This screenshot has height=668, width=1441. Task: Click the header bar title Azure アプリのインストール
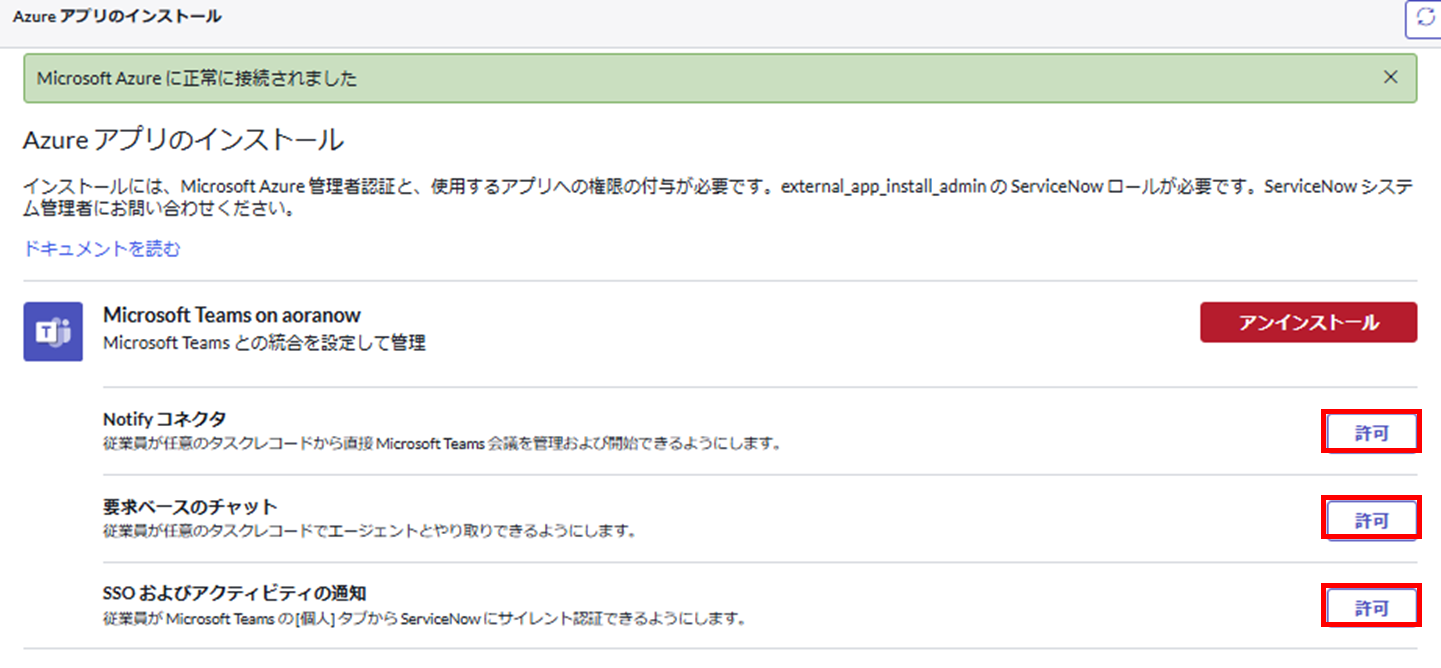[117, 16]
